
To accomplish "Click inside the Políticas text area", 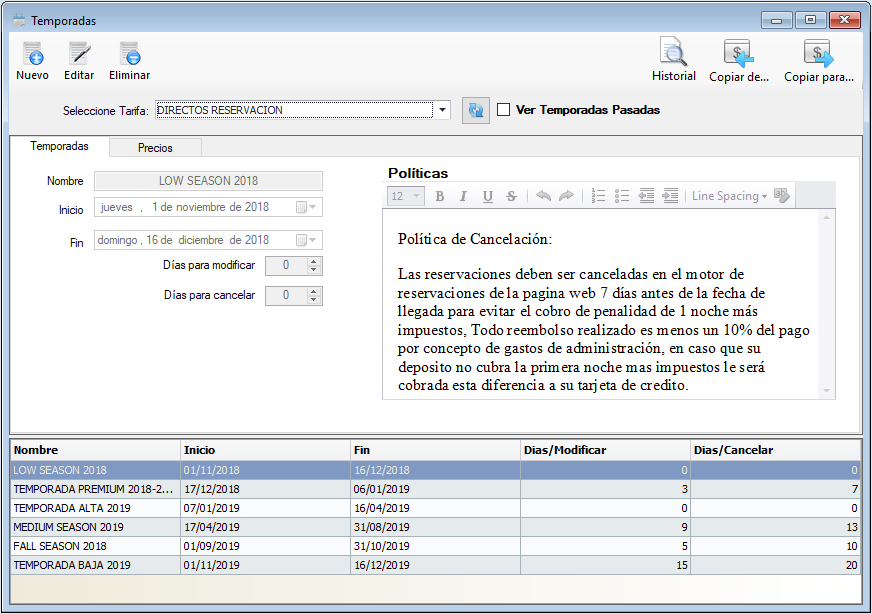I will click(601, 304).
